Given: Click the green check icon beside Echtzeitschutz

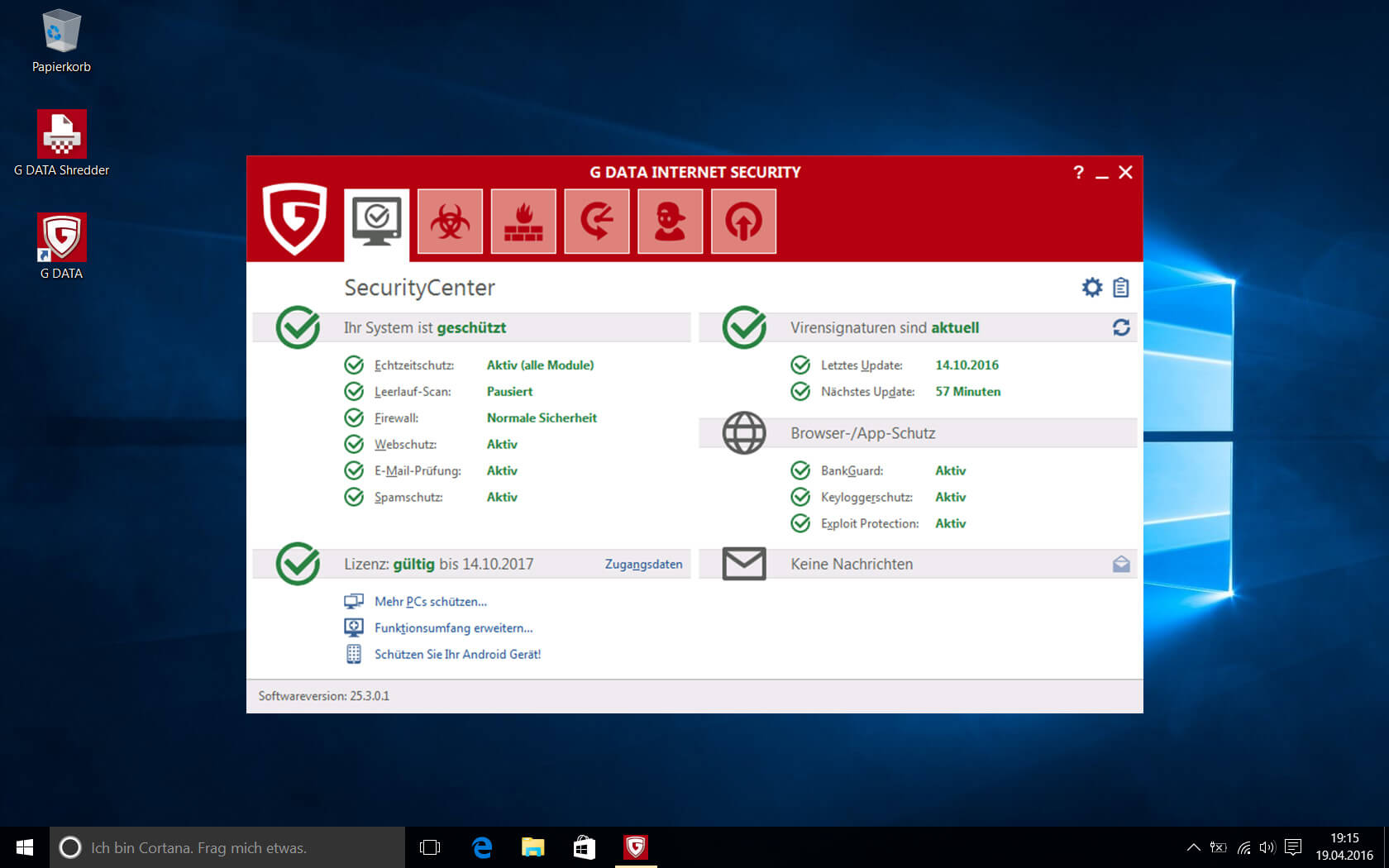Looking at the screenshot, I should (x=354, y=365).
